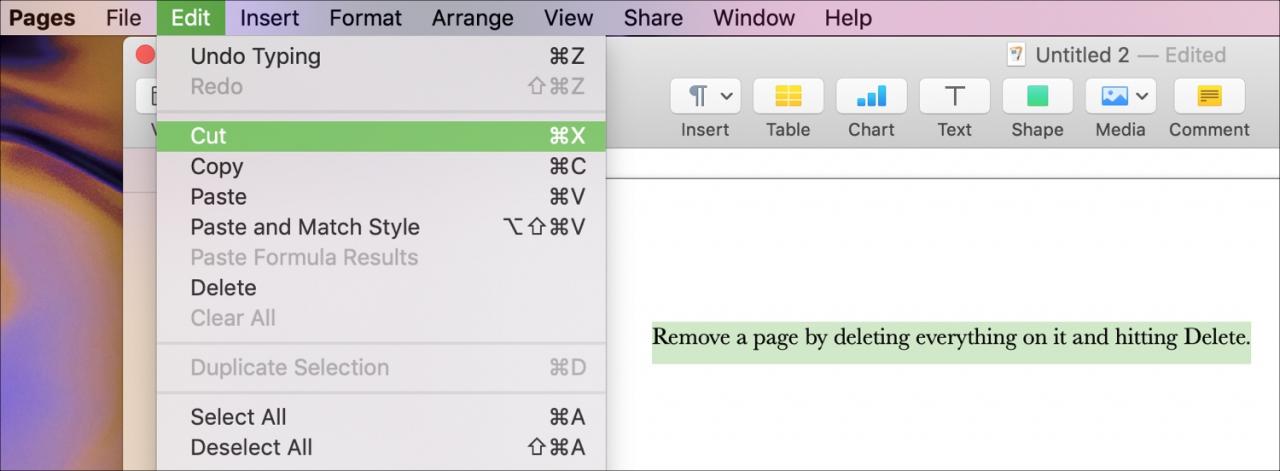Click the Table toolbar icon
This screenshot has height=471, width=1280.
coord(788,96)
